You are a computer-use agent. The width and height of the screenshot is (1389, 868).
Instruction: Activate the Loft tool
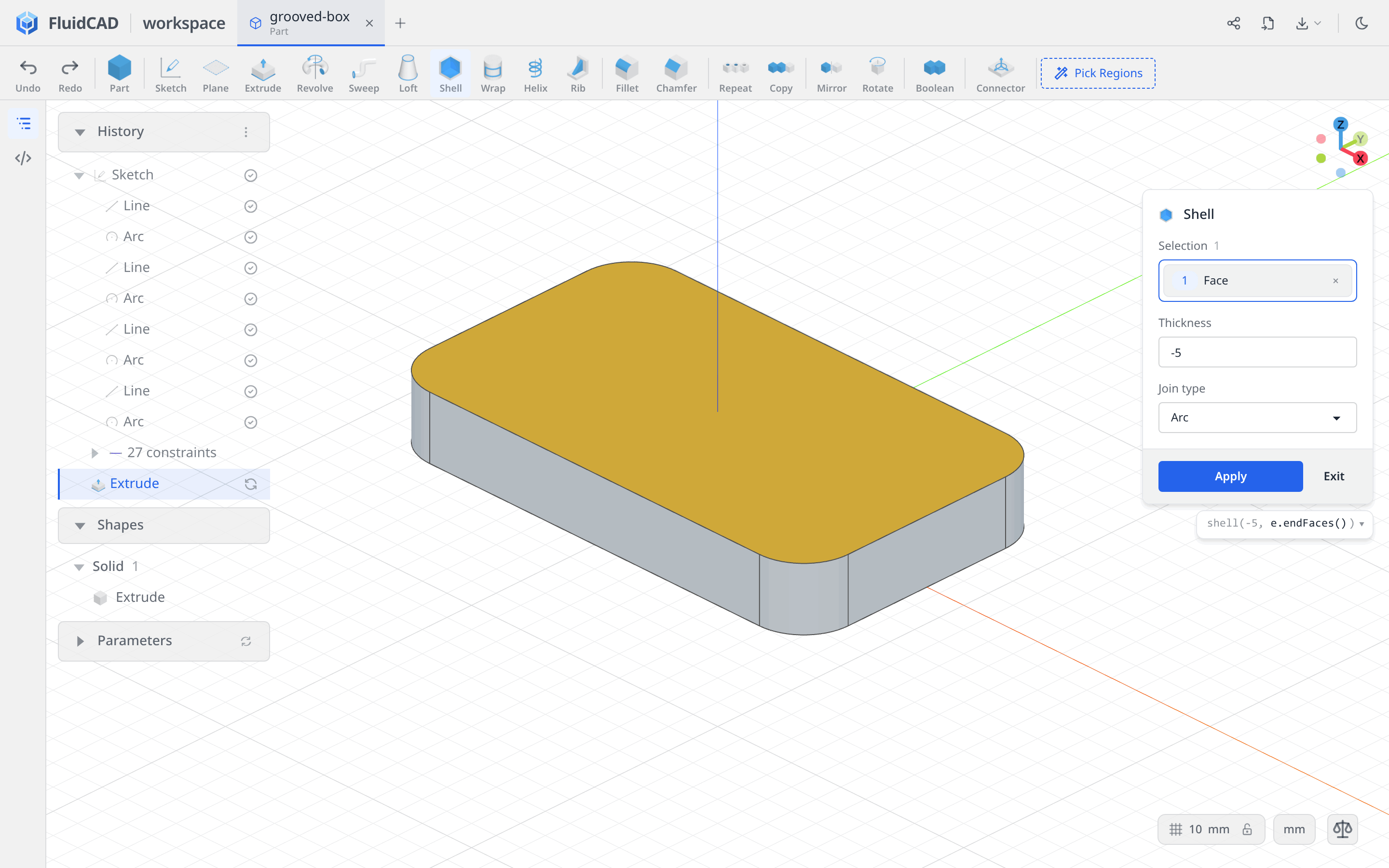coord(408,74)
